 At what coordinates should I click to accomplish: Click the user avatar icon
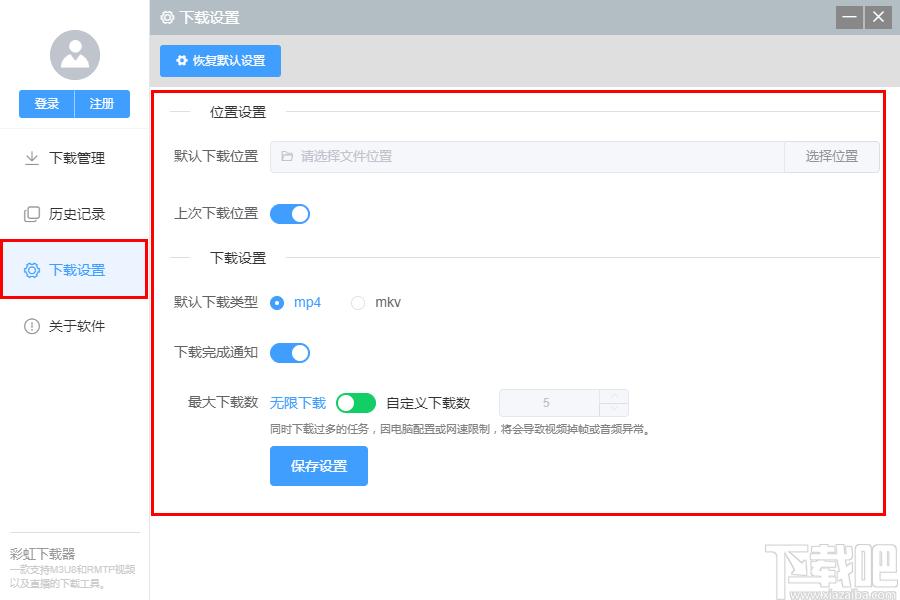point(75,55)
